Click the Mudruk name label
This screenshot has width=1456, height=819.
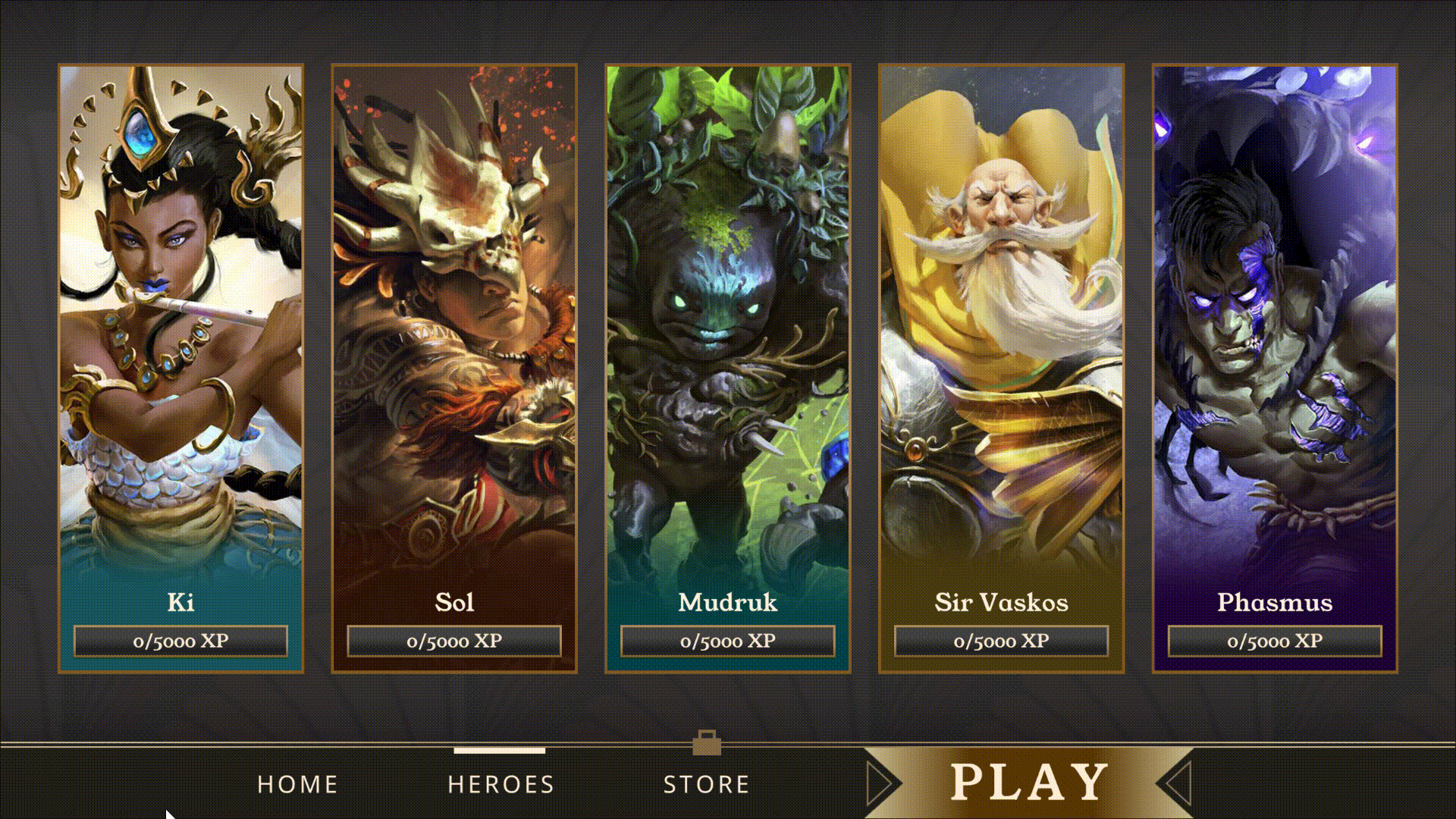728,602
